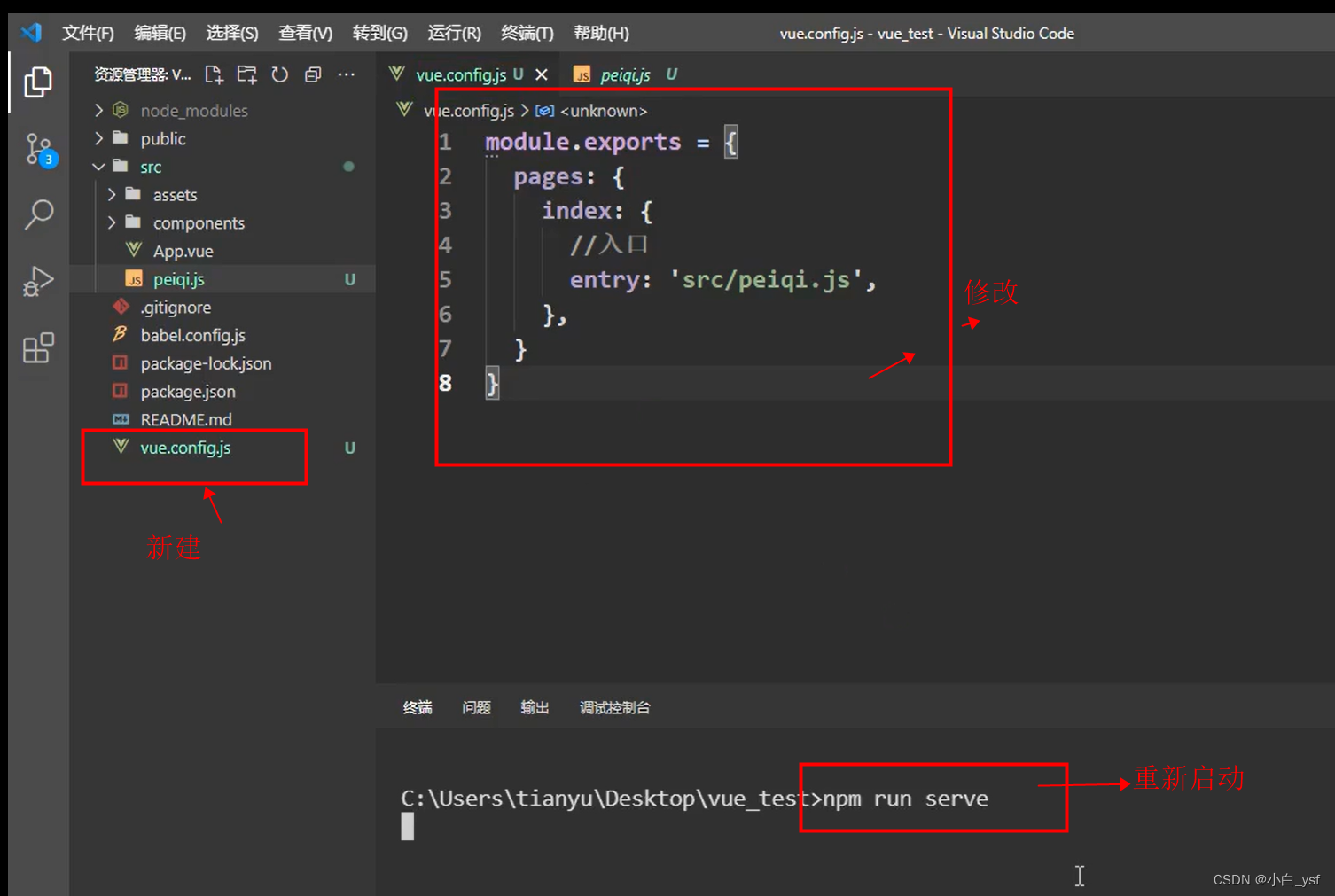The image size is (1335, 896).
Task: Open the Extensions view
Action: tap(38, 347)
